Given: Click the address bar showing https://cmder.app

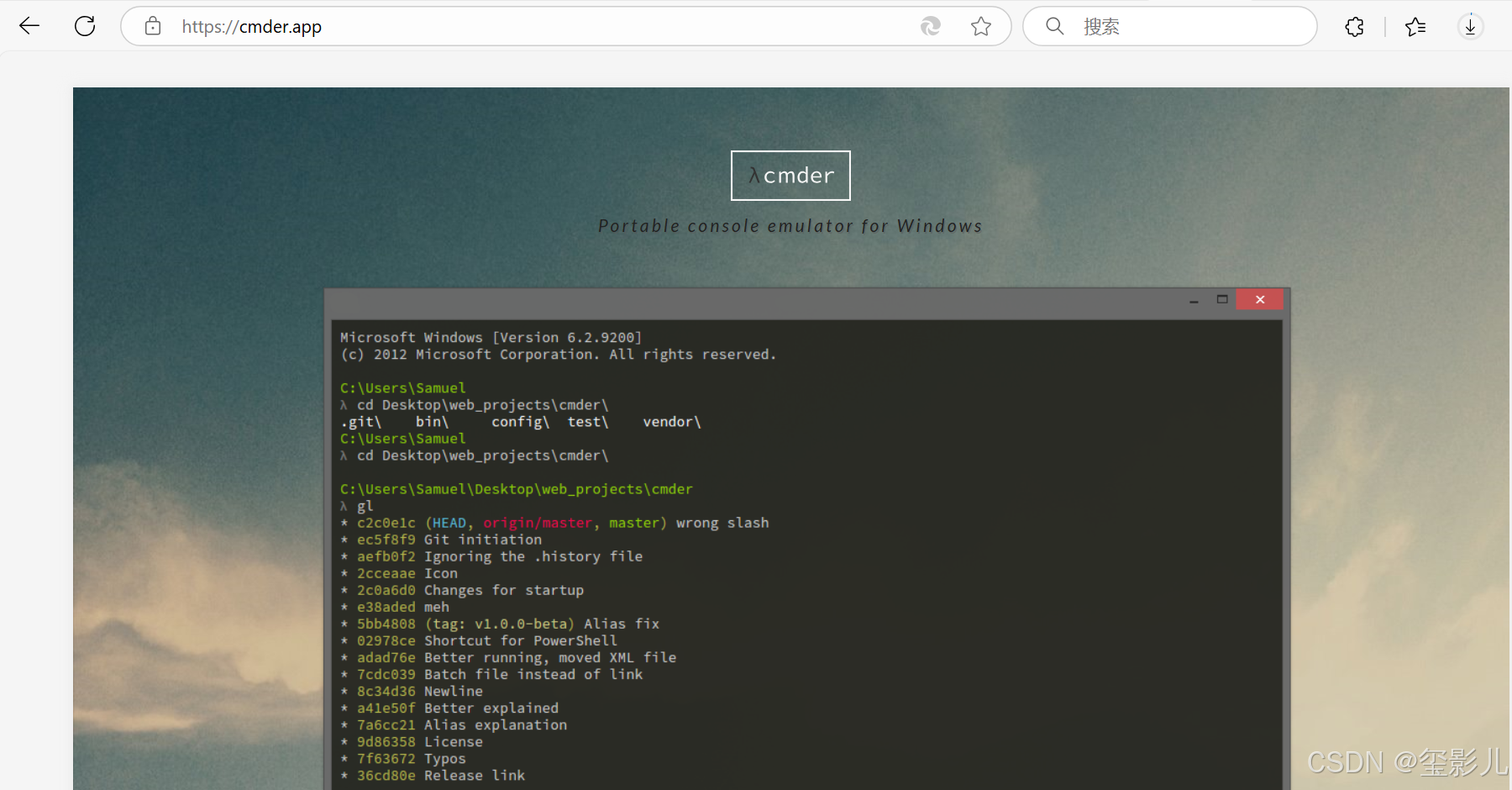Looking at the screenshot, I should [565, 26].
